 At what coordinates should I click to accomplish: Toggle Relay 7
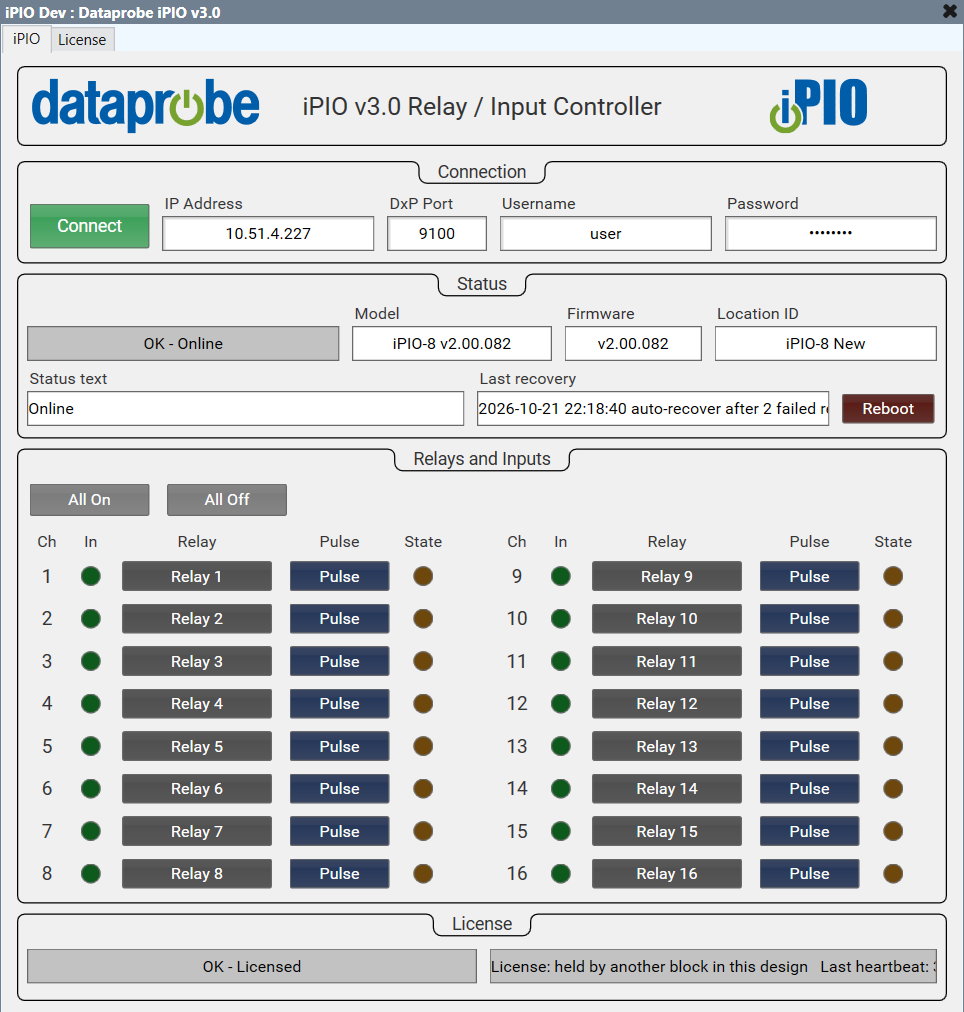pyautogui.click(x=197, y=831)
